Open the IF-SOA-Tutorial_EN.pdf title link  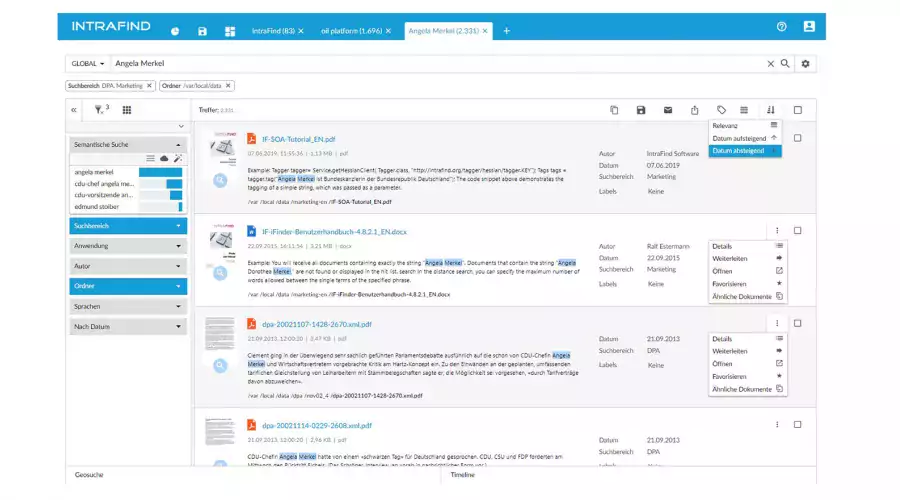tap(297, 137)
